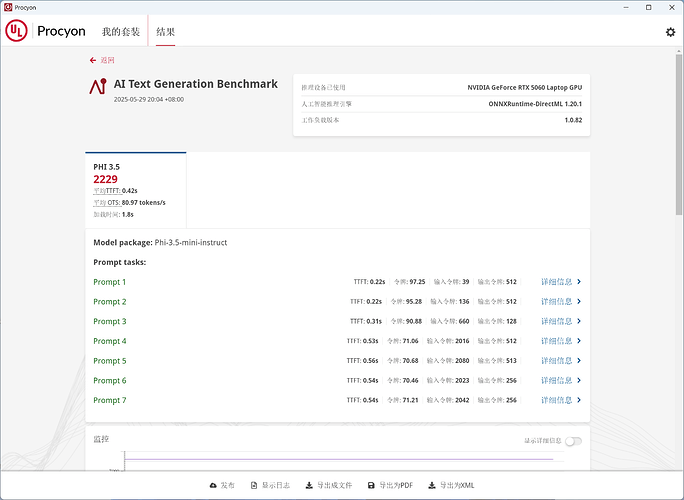Select the 结果 tab
The height and width of the screenshot is (500, 684).
pos(165,32)
